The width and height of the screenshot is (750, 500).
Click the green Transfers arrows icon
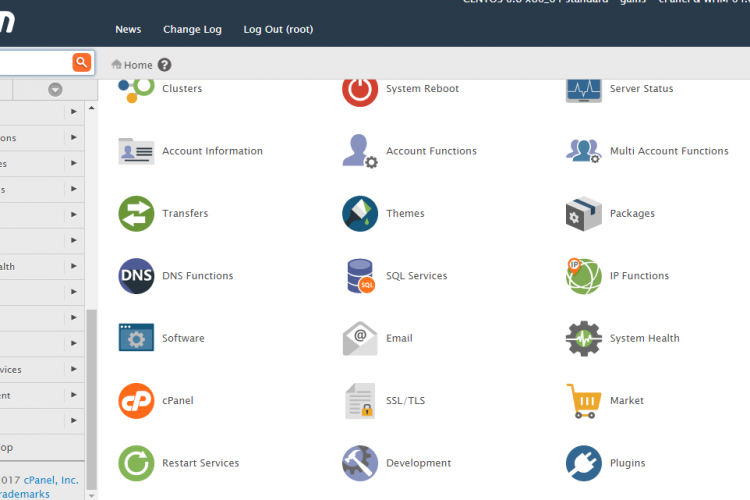(136, 213)
